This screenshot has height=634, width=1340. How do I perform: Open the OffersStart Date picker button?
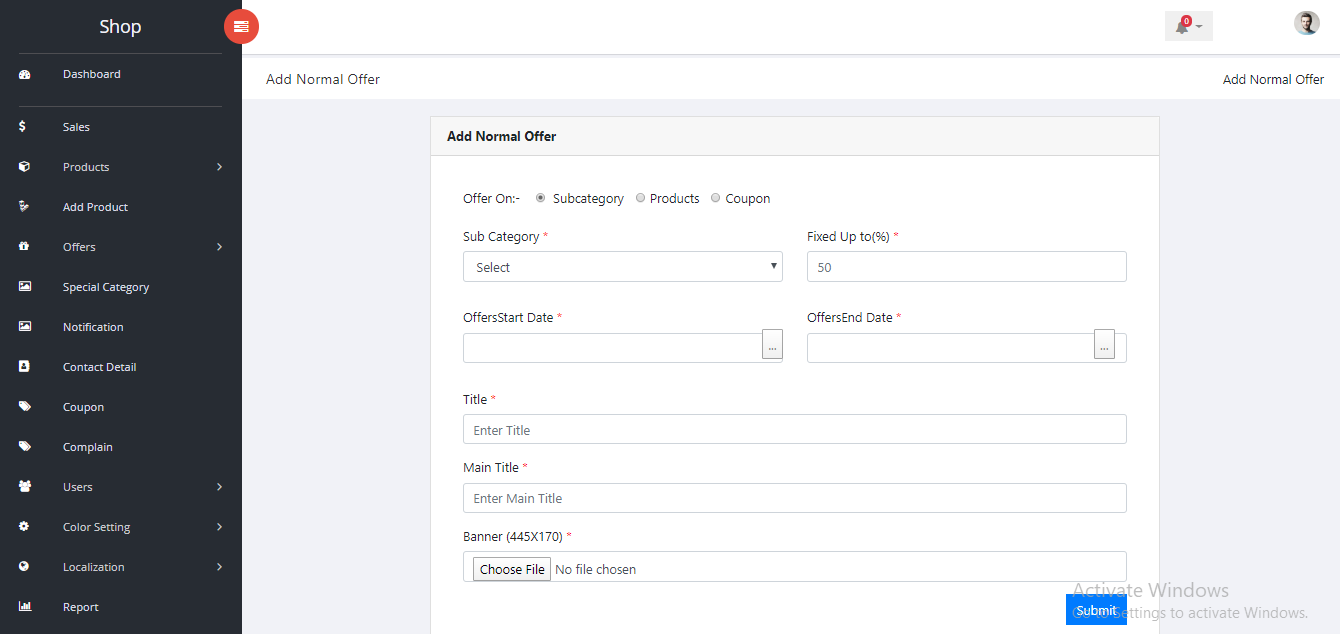tap(772, 344)
